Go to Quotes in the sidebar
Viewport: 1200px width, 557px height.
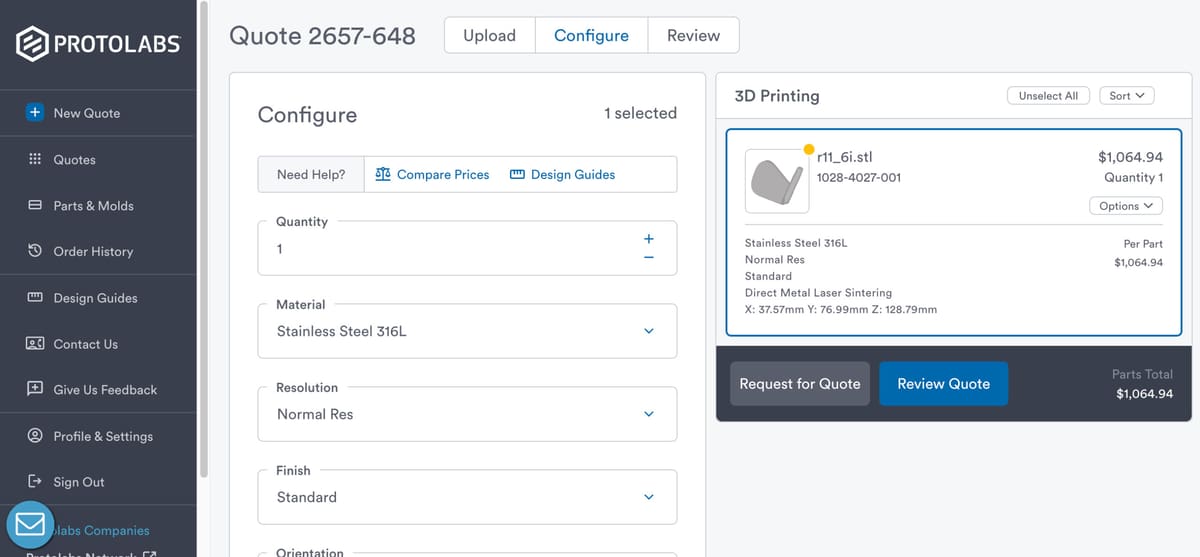[x=75, y=159]
